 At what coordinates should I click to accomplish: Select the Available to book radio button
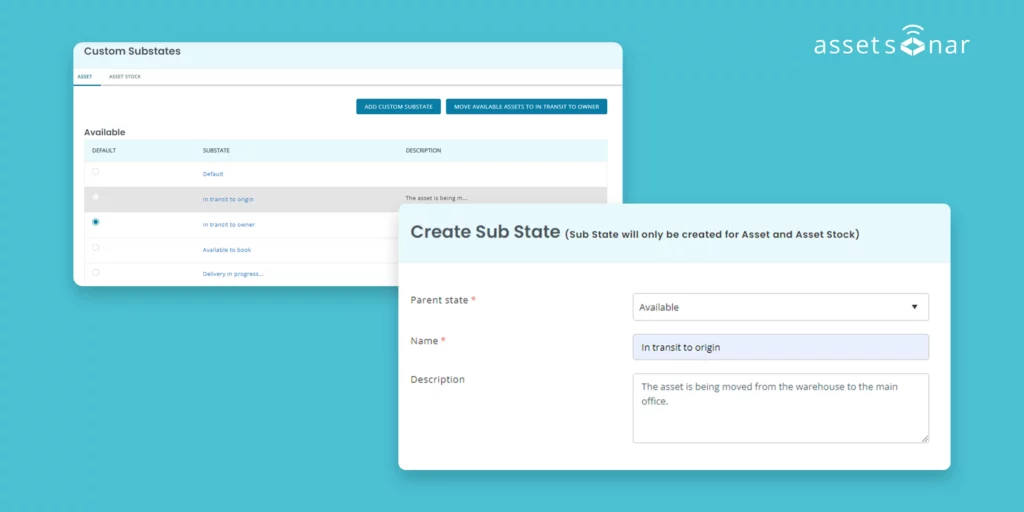pyautogui.click(x=96, y=247)
